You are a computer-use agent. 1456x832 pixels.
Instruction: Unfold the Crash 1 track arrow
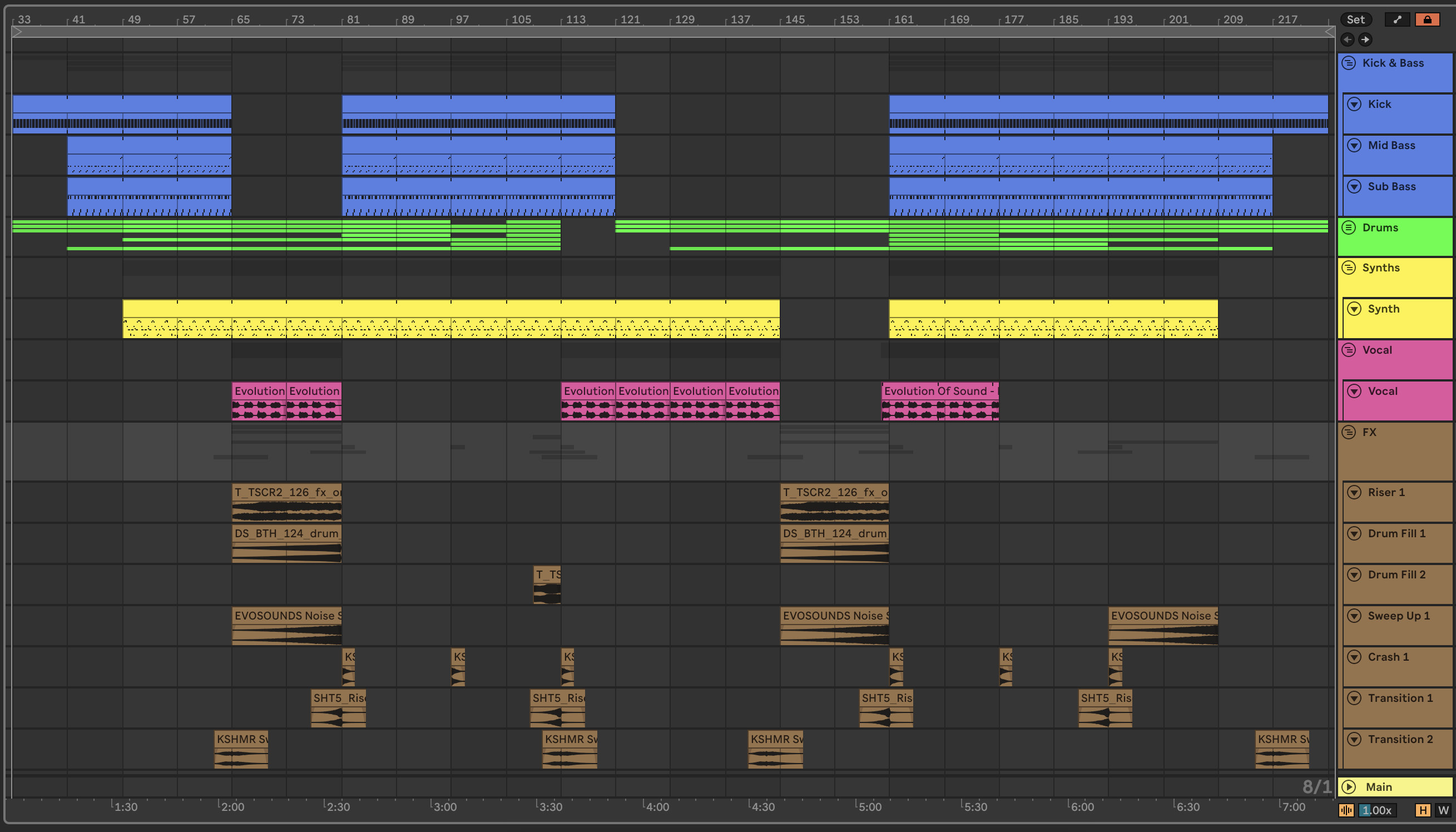click(x=1354, y=657)
